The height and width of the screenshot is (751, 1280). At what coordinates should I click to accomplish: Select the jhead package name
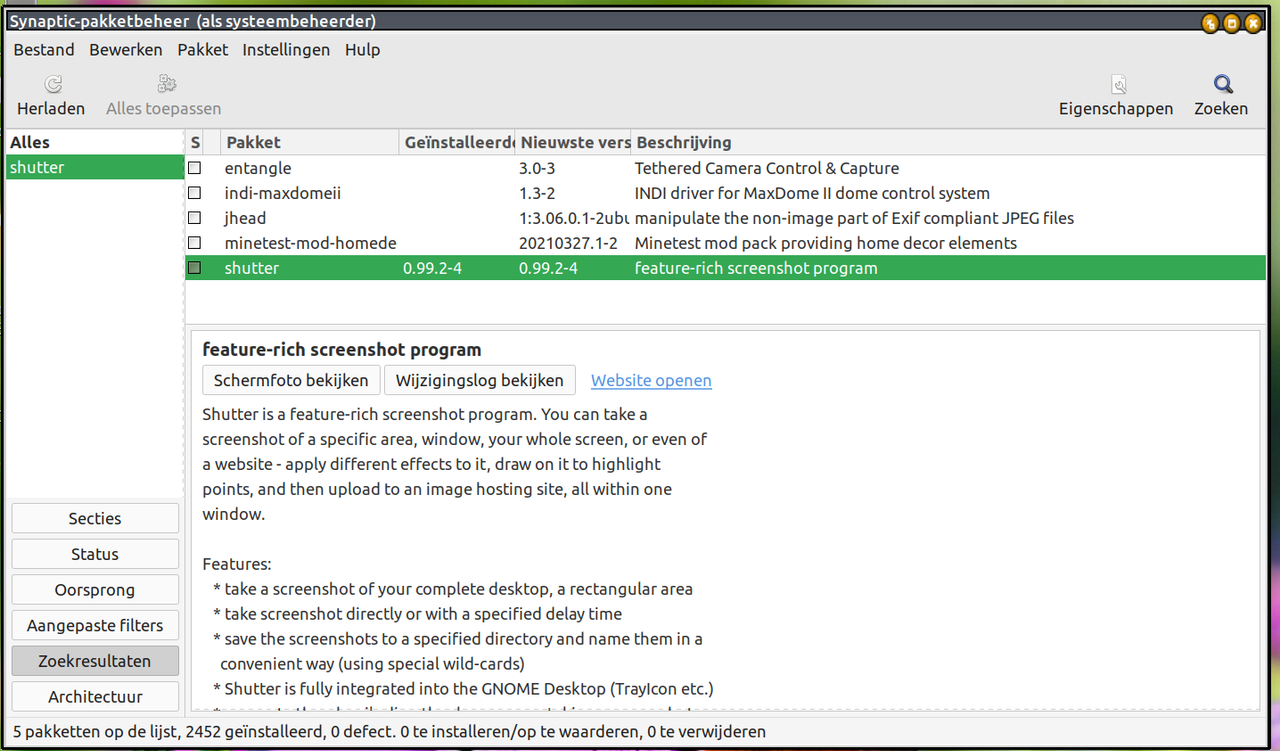coord(245,218)
